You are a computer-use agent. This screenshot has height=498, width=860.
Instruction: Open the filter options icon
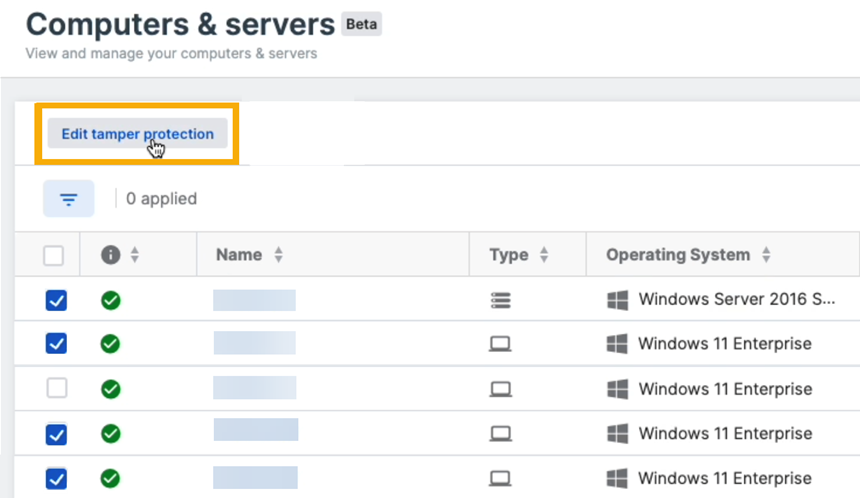click(x=69, y=199)
